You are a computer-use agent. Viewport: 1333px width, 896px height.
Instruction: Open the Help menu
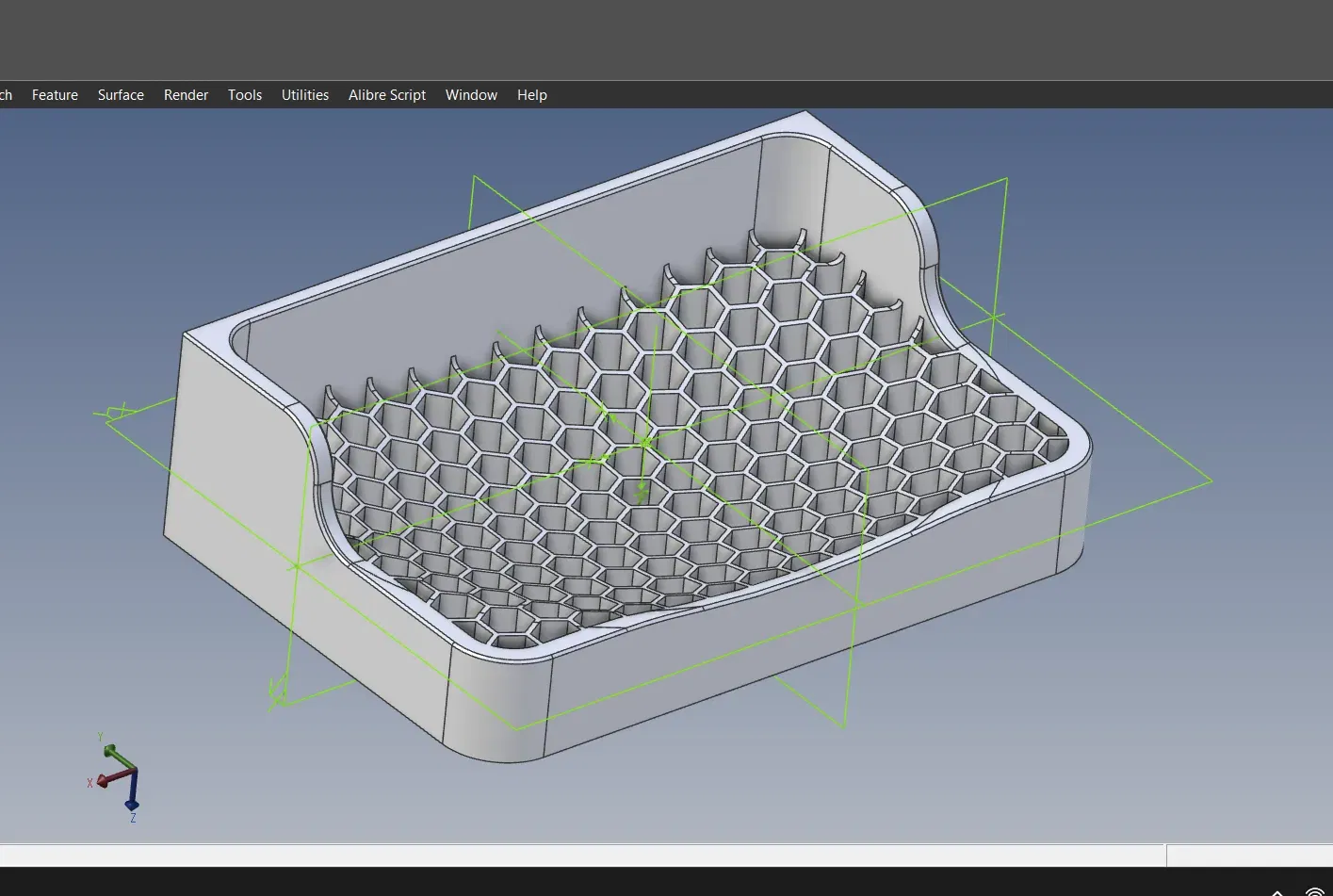coord(532,95)
